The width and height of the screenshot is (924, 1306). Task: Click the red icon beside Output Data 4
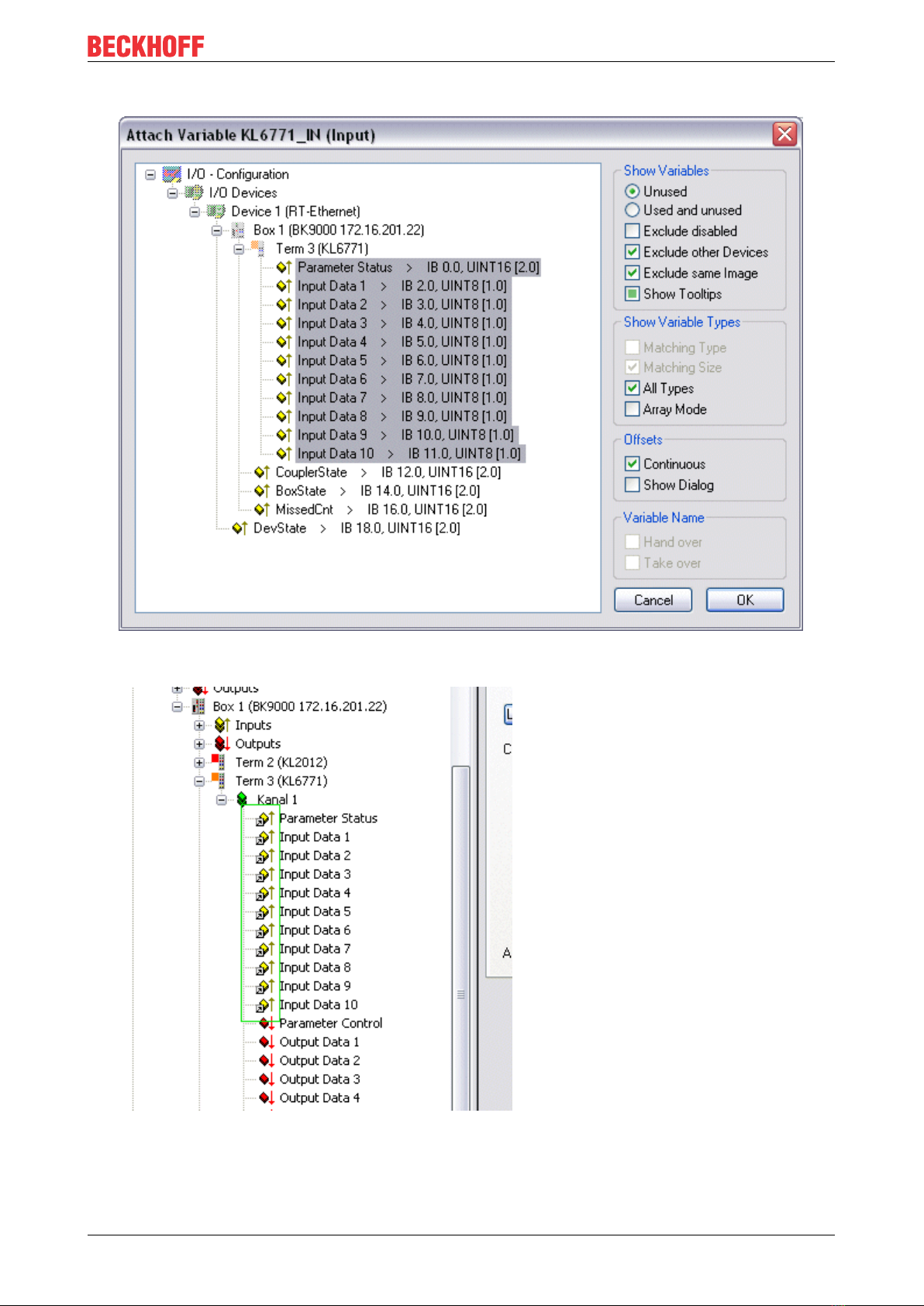tap(267, 1098)
